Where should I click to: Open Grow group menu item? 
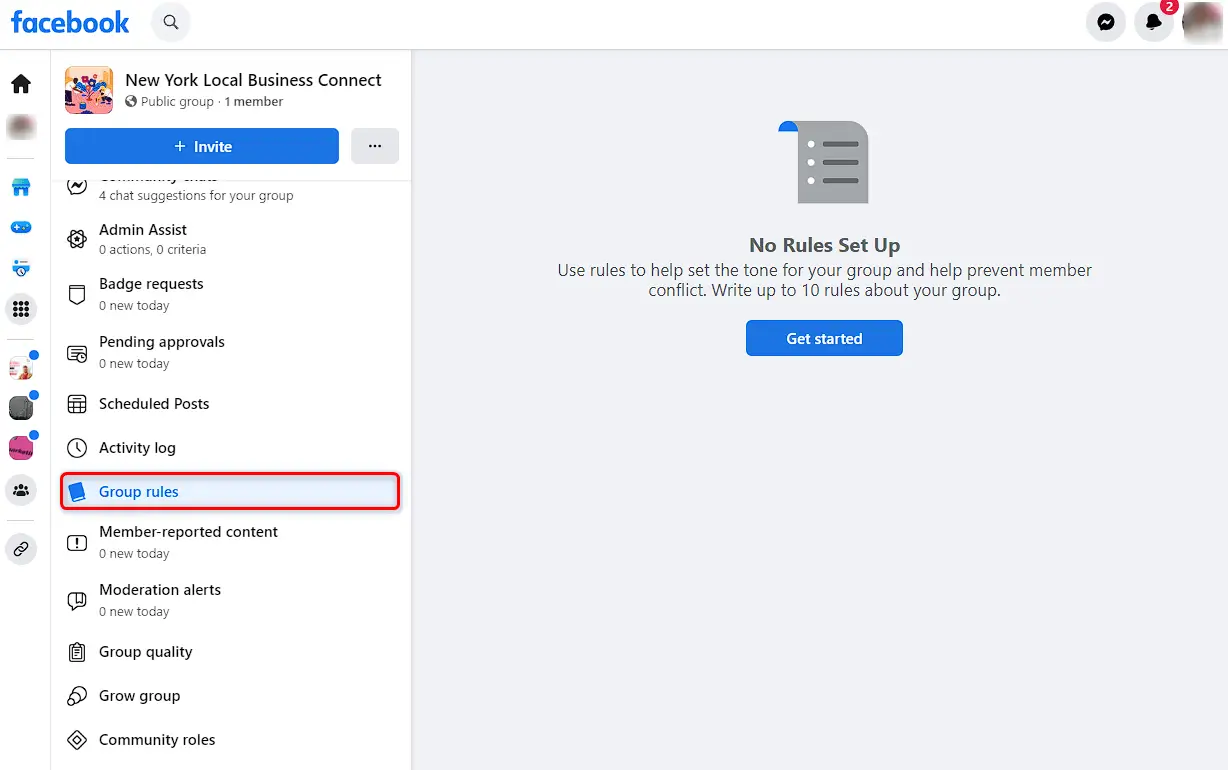232,696
